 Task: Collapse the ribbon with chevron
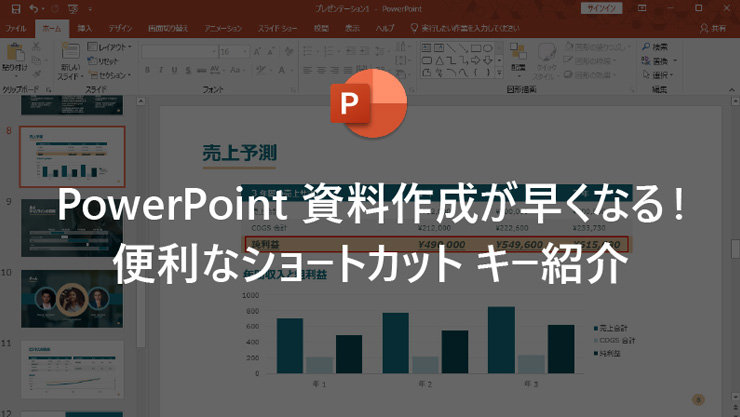(732, 90)
